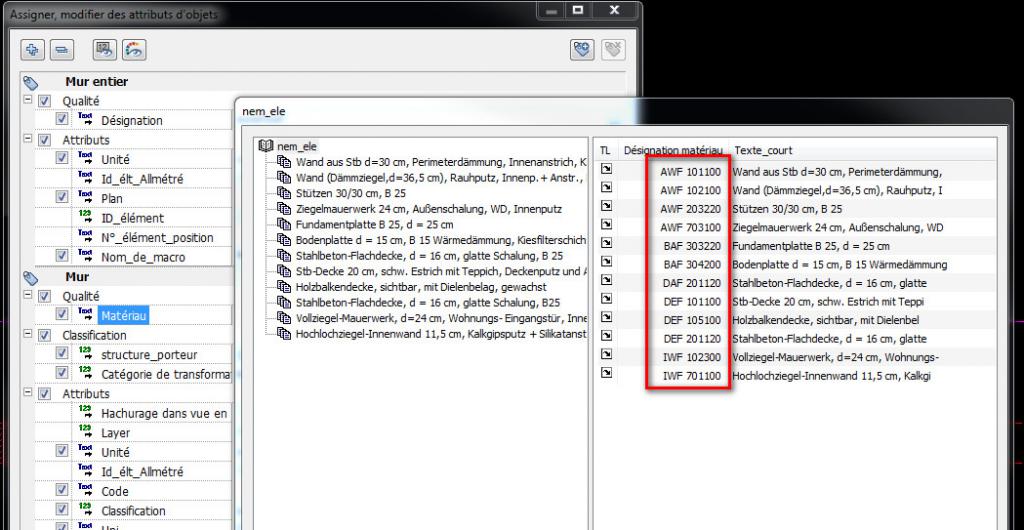Toggle the Matériau checkbox
1024x530 pixels.
(61, 315)
